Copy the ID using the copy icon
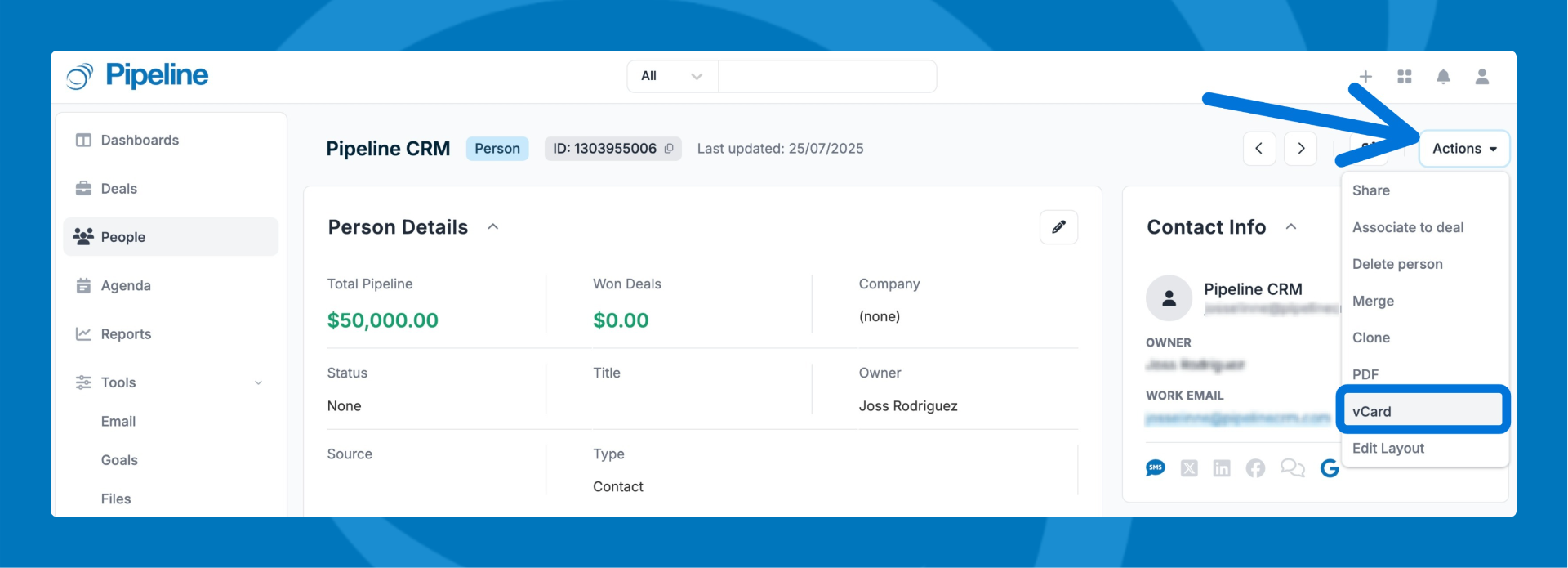 [669, 149]
